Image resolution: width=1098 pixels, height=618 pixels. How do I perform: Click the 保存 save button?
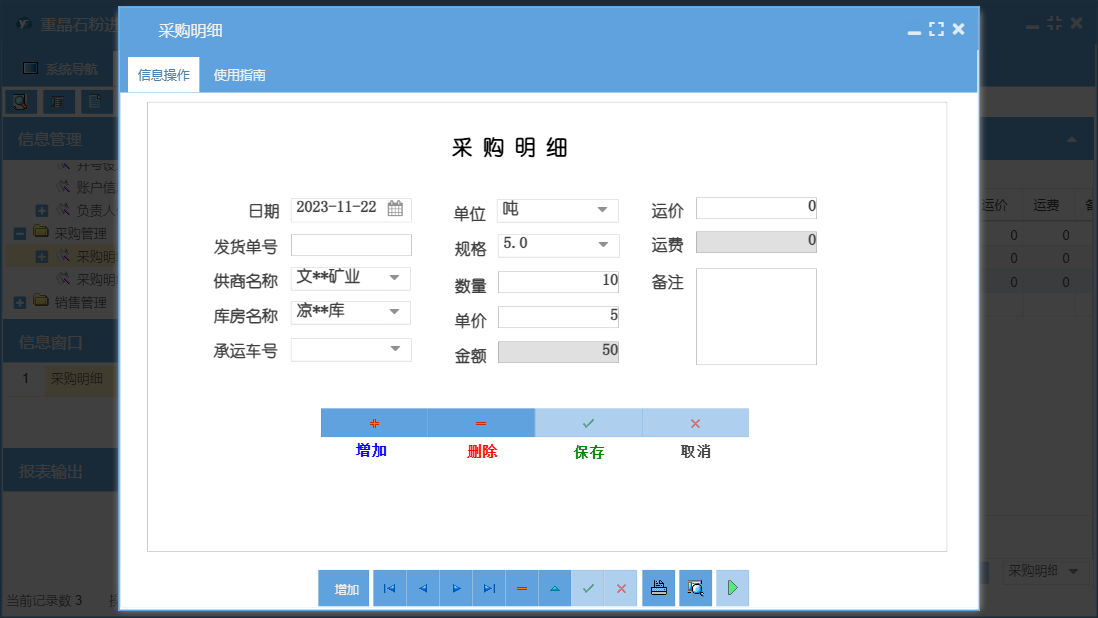(588, 450)
